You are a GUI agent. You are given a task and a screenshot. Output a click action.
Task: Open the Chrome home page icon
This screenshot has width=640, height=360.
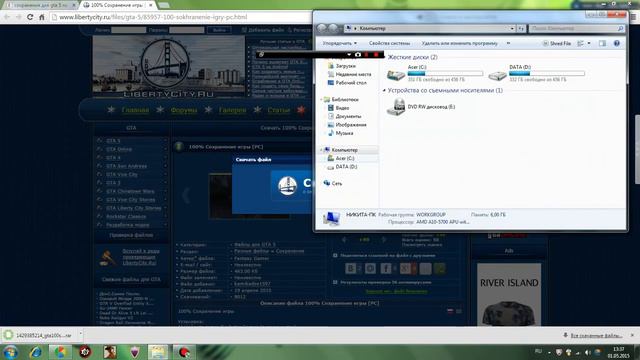click(x=42, y=17)
